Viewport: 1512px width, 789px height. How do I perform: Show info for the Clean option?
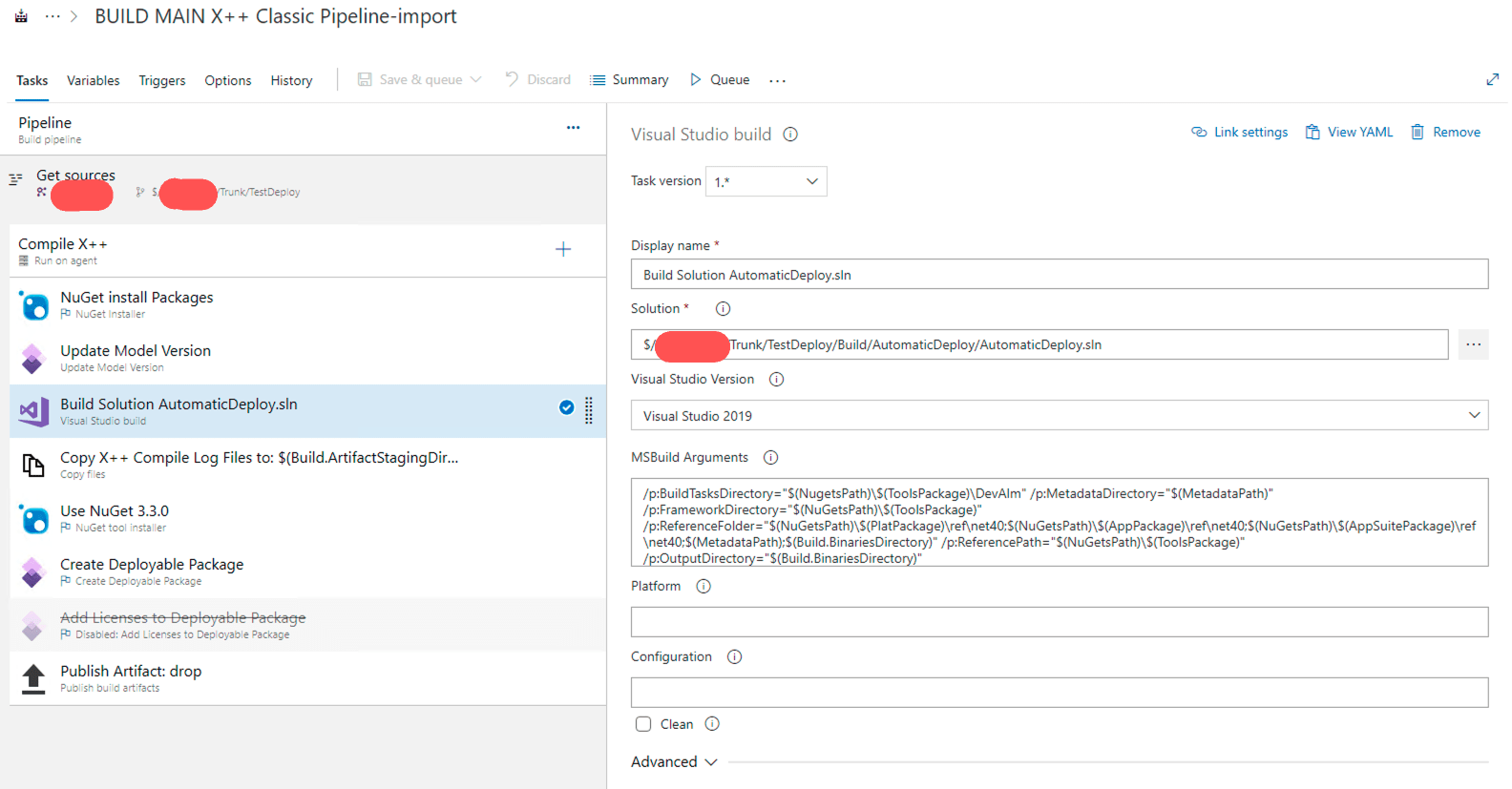tap(712, 724)
